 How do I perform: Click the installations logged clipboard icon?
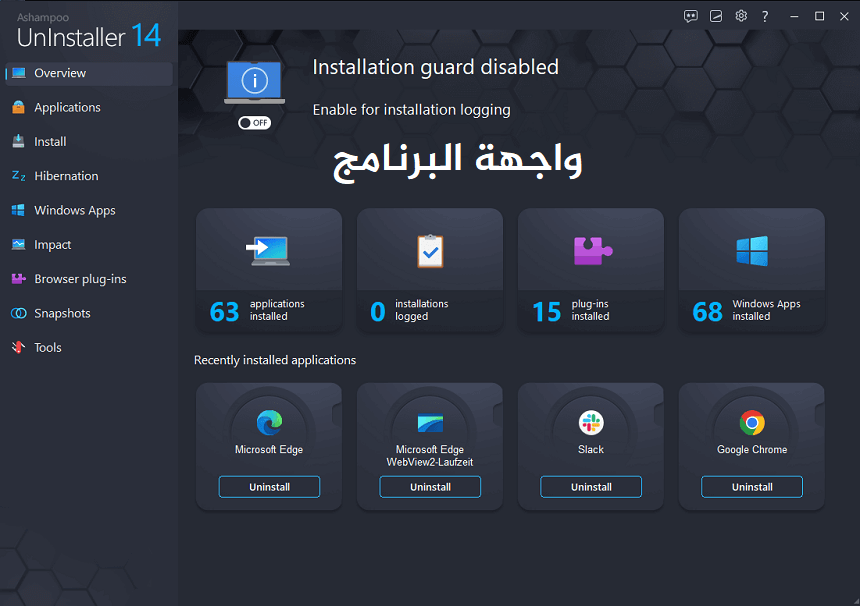pos(430,251)
